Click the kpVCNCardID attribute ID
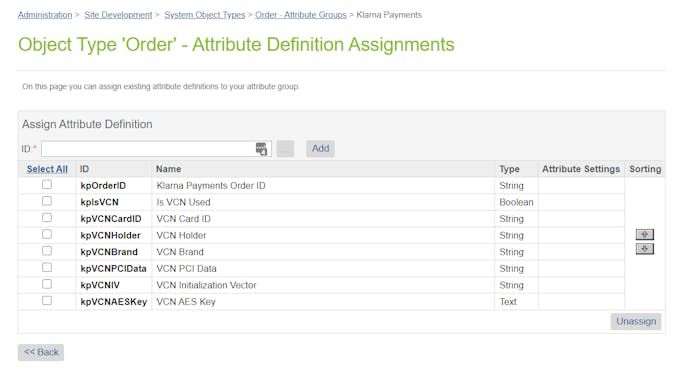Viewport: 680px width, 372px height. tap(111, 219)
